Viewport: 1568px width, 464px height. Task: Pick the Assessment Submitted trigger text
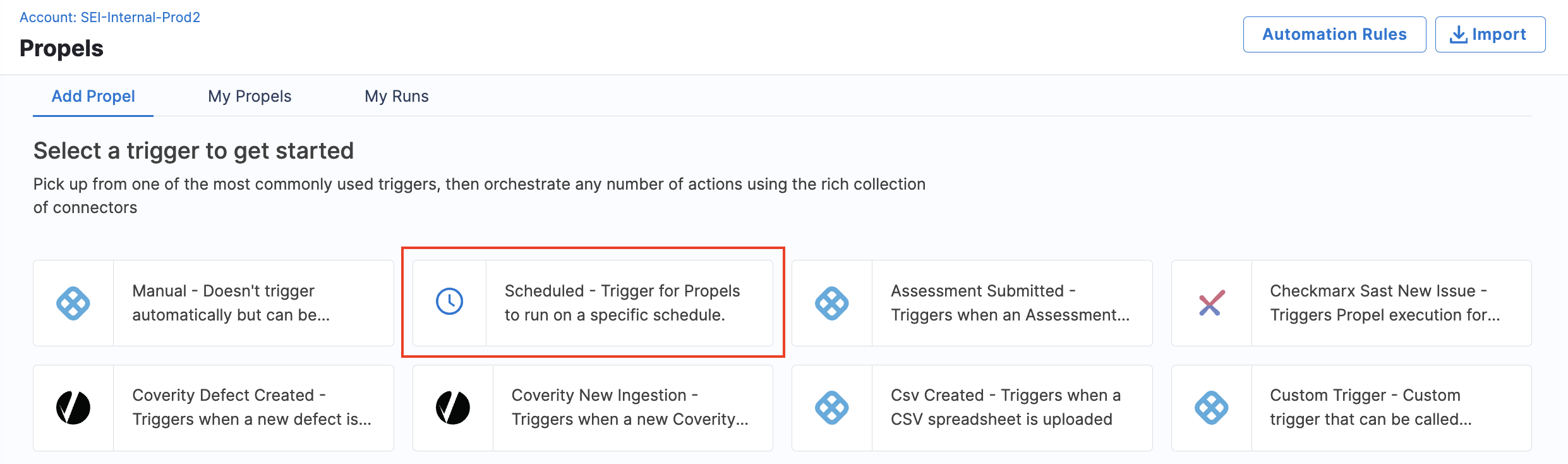click(1010, 303)
